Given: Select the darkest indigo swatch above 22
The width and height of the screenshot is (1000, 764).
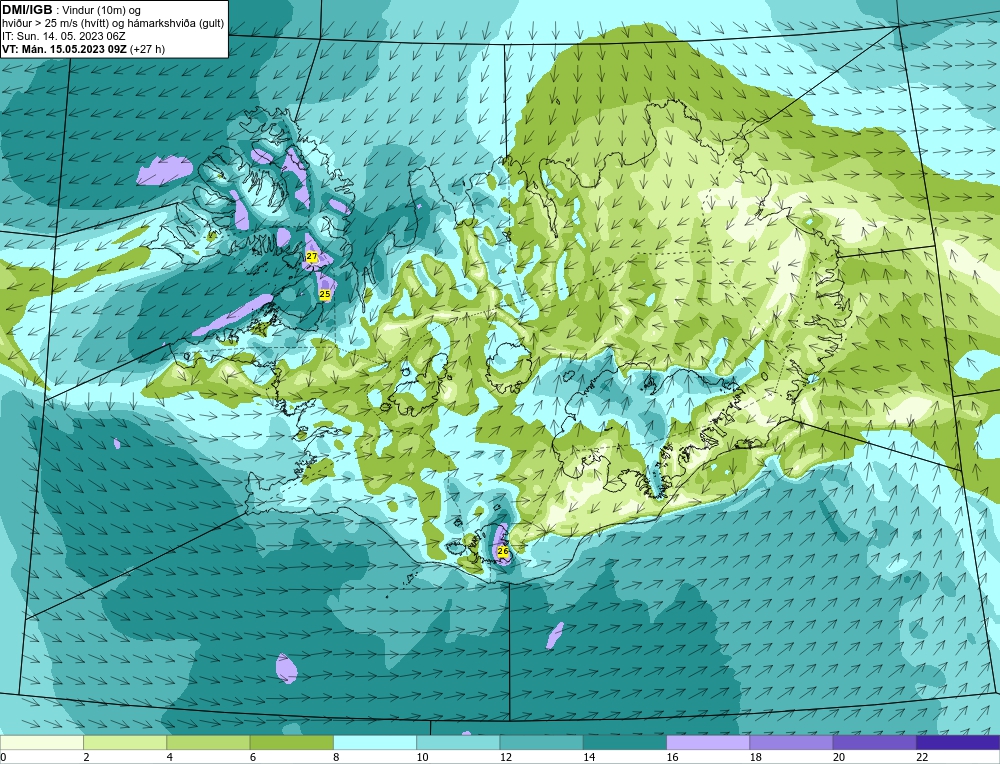Looking at the screenshot, I should pyautogui.click(x=958, y=743).
